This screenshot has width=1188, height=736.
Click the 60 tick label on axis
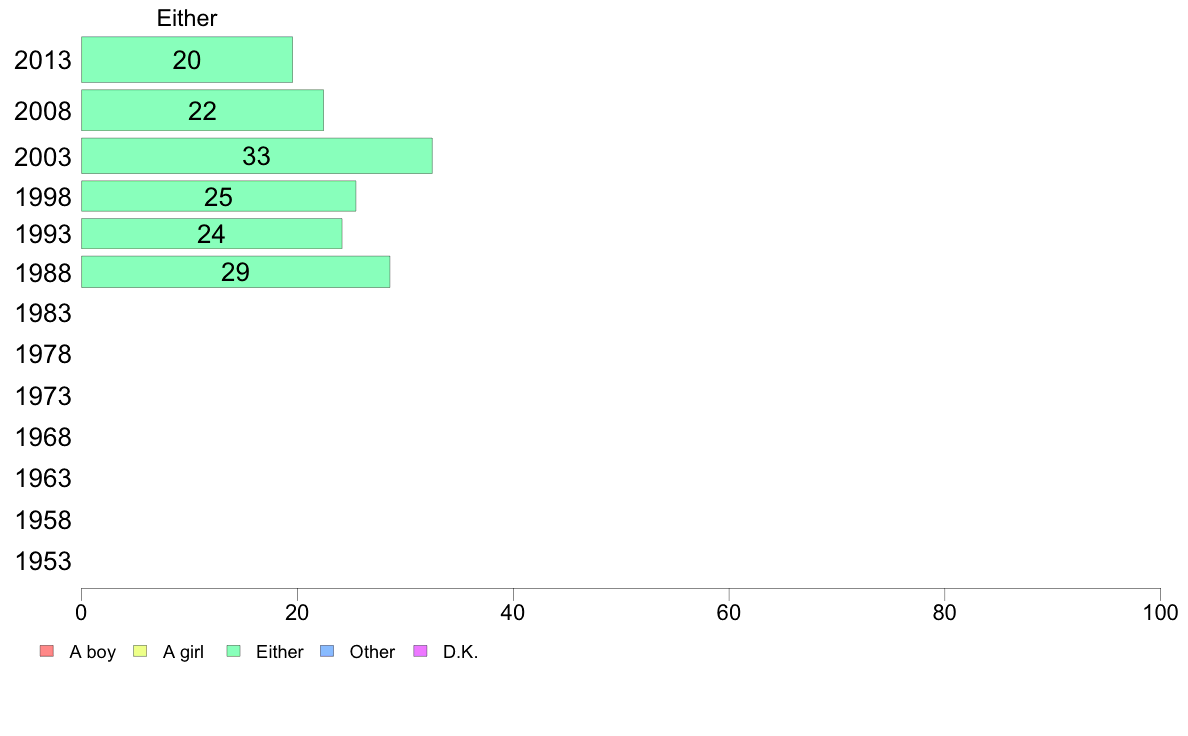[x=729, y=612]
